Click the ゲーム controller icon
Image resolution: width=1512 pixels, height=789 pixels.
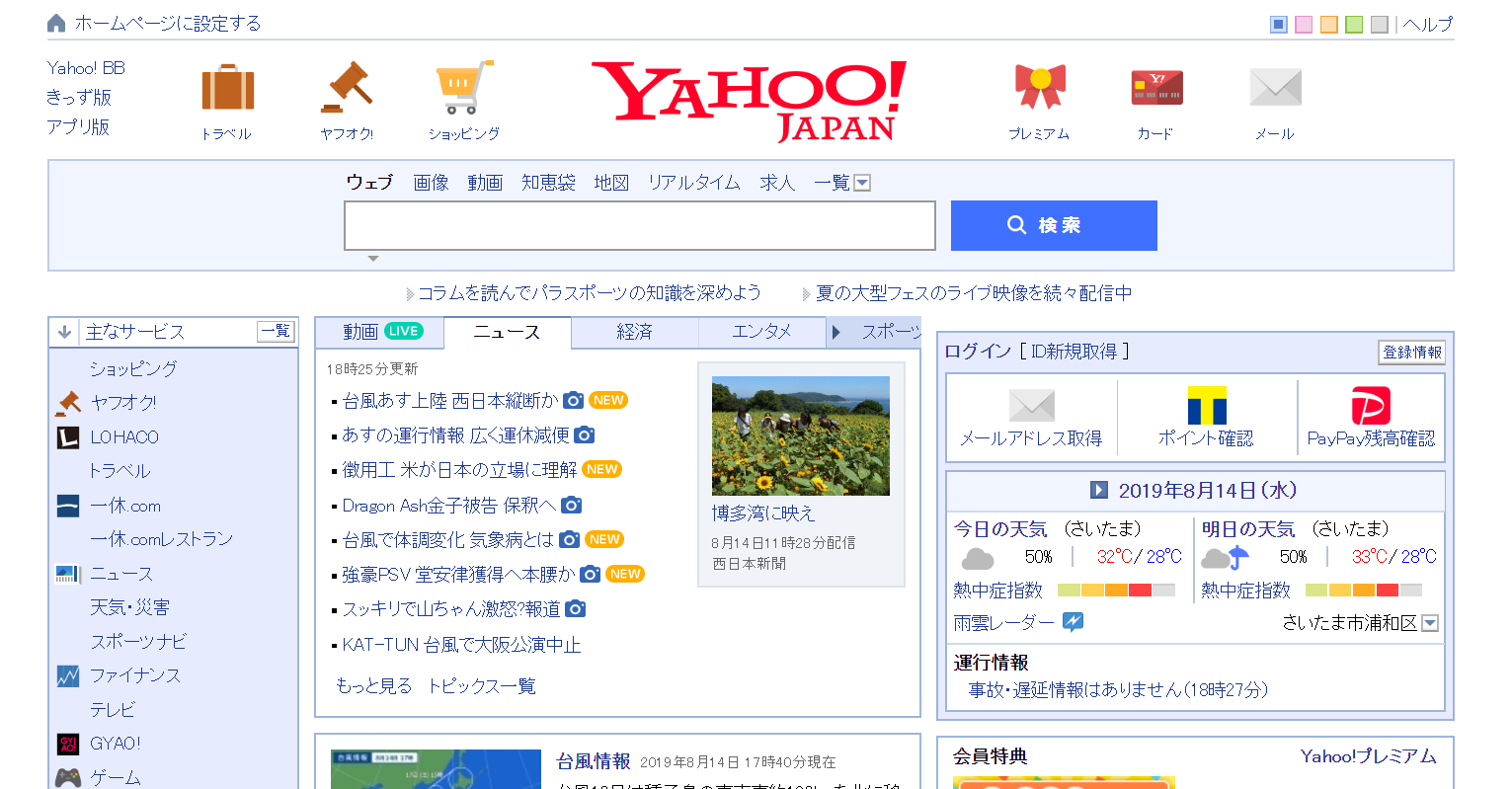pyautogui.click(x=68, y=777)
